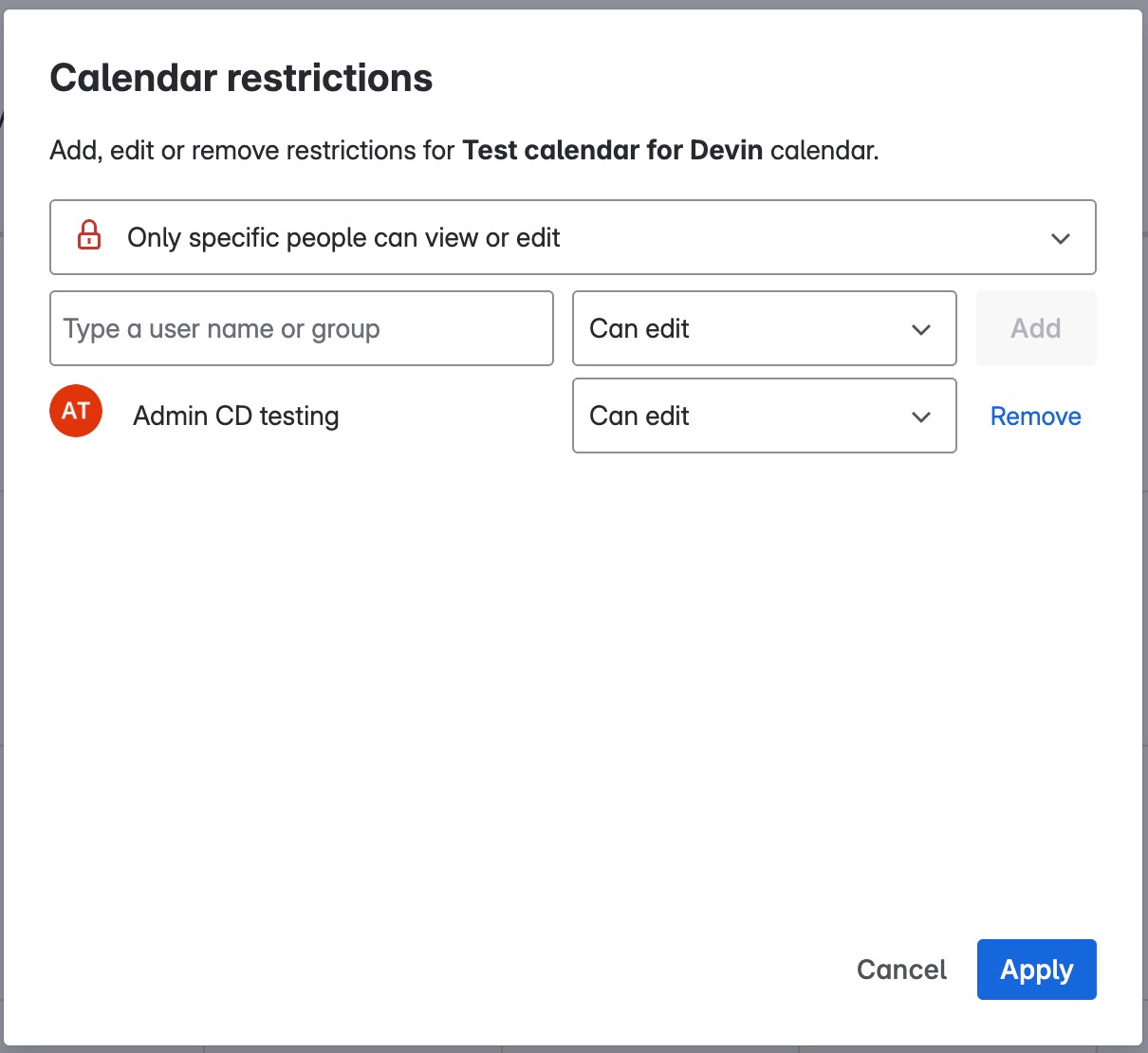Click the 'Add, edit or remove restrictions' text
Viewport: 1148px width, 1053px height.
(251, 151)
